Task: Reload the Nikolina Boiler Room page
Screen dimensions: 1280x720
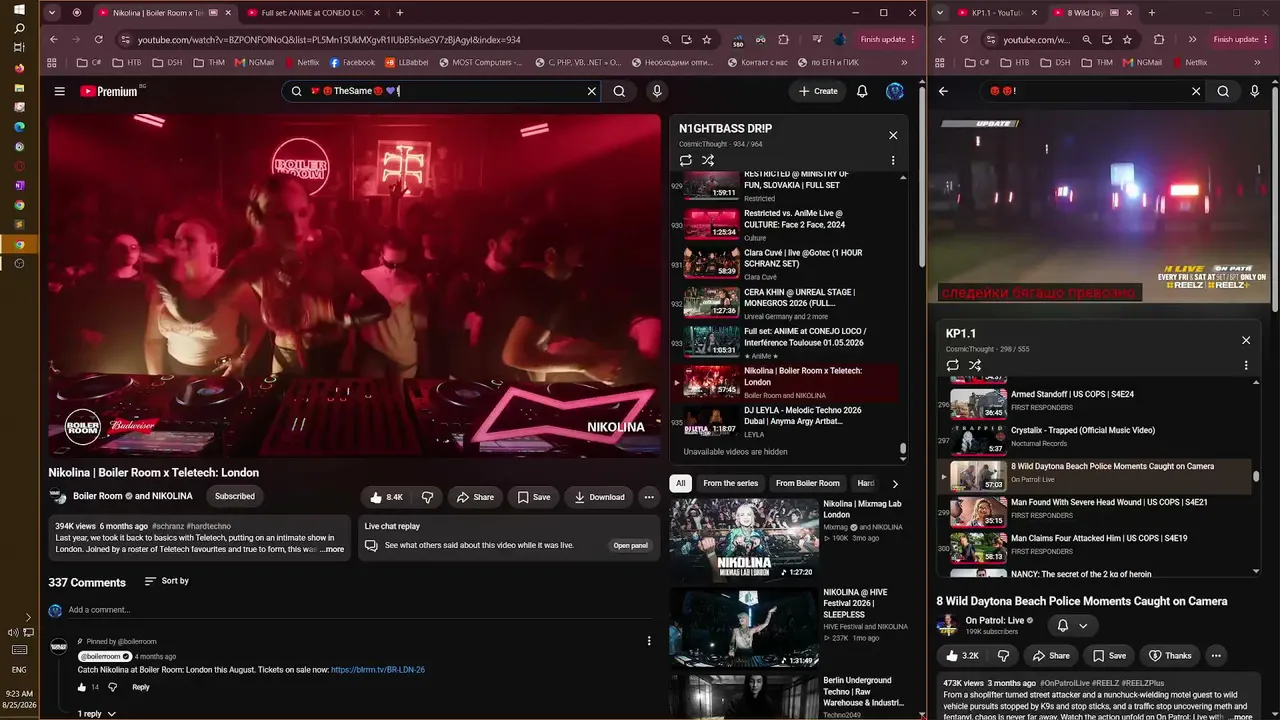Action: point(98,39)
